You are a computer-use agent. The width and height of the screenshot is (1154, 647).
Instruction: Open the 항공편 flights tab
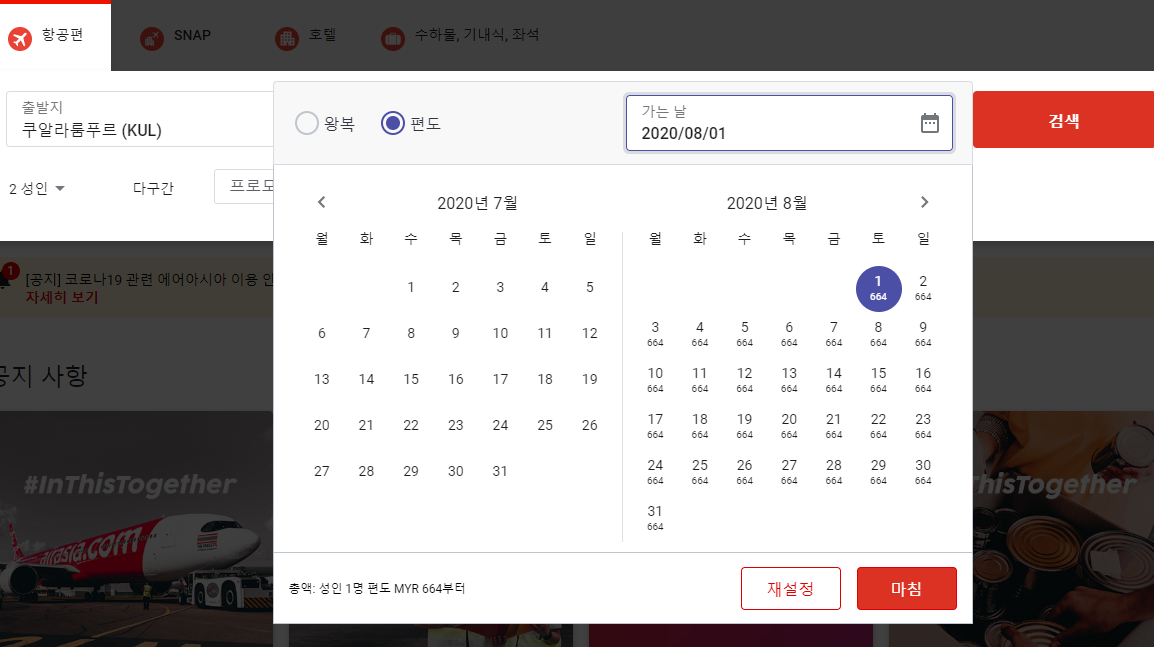pyautogui.click(x=55, y=35)
